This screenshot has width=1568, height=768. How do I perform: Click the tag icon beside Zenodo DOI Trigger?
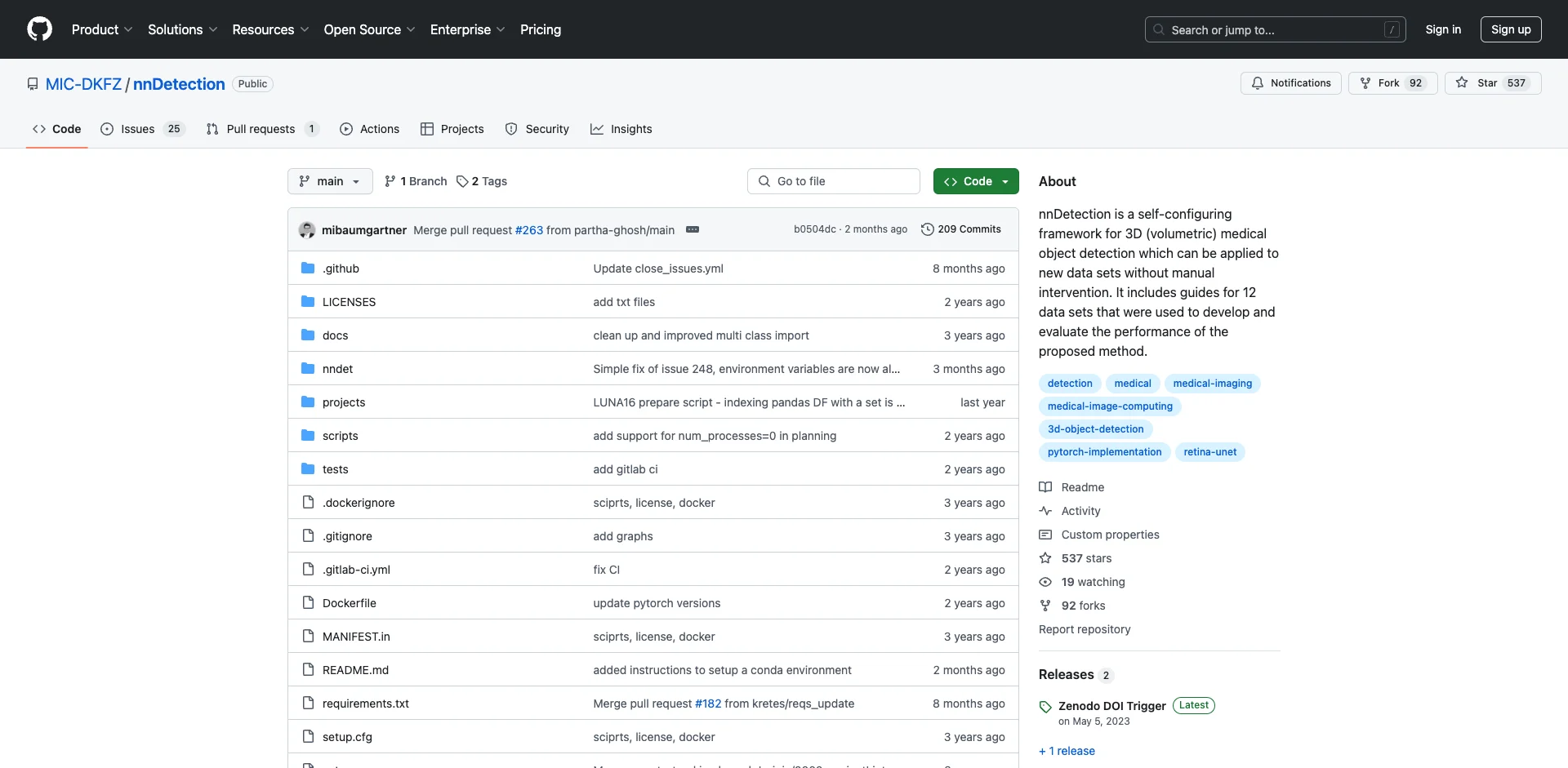[x=1045, y=707]
